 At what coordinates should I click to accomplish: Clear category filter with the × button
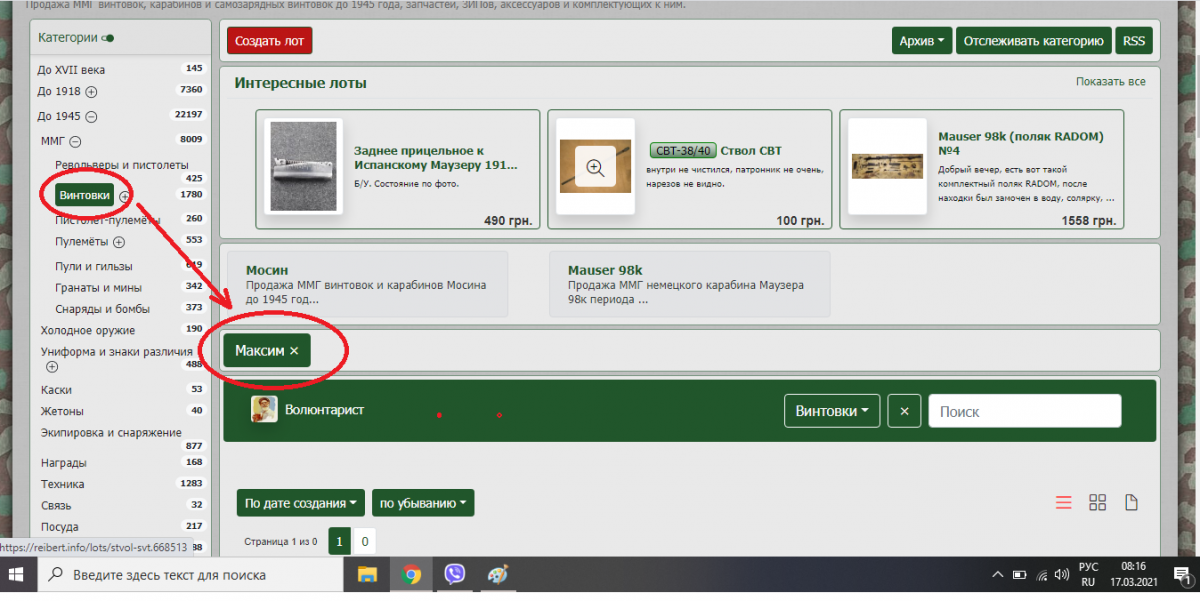(904, 411)
